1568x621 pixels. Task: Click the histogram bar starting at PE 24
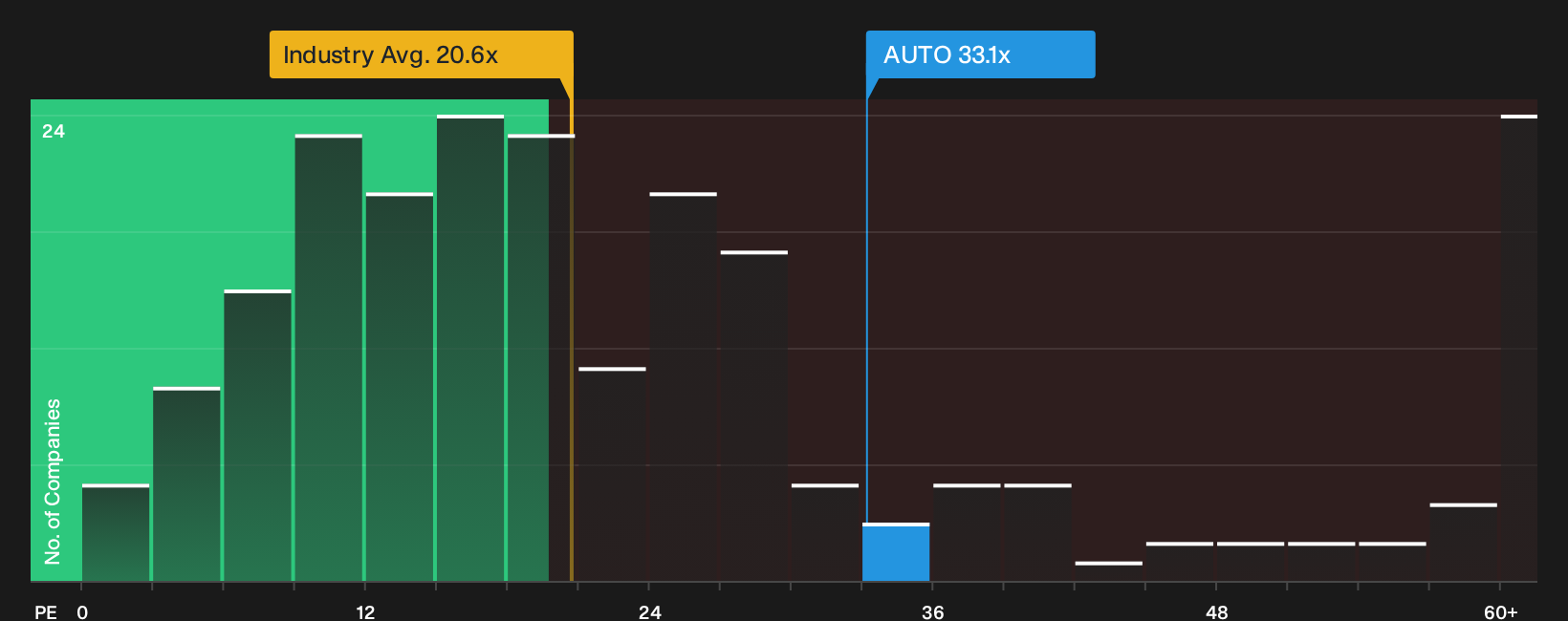pyautogui.click(x=684, y=387)
